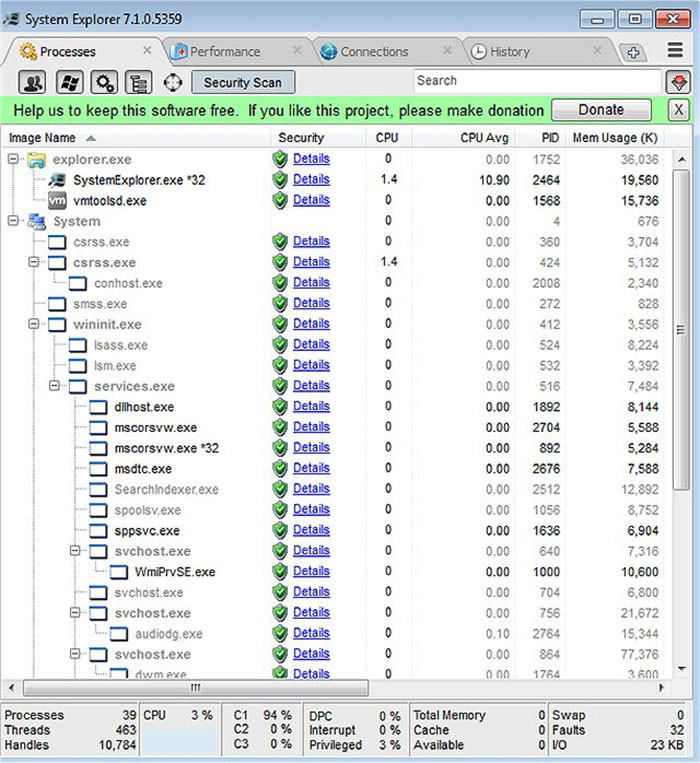
Task: Click the horizontal scrollbar right arrow
Action: pos(661,688)
